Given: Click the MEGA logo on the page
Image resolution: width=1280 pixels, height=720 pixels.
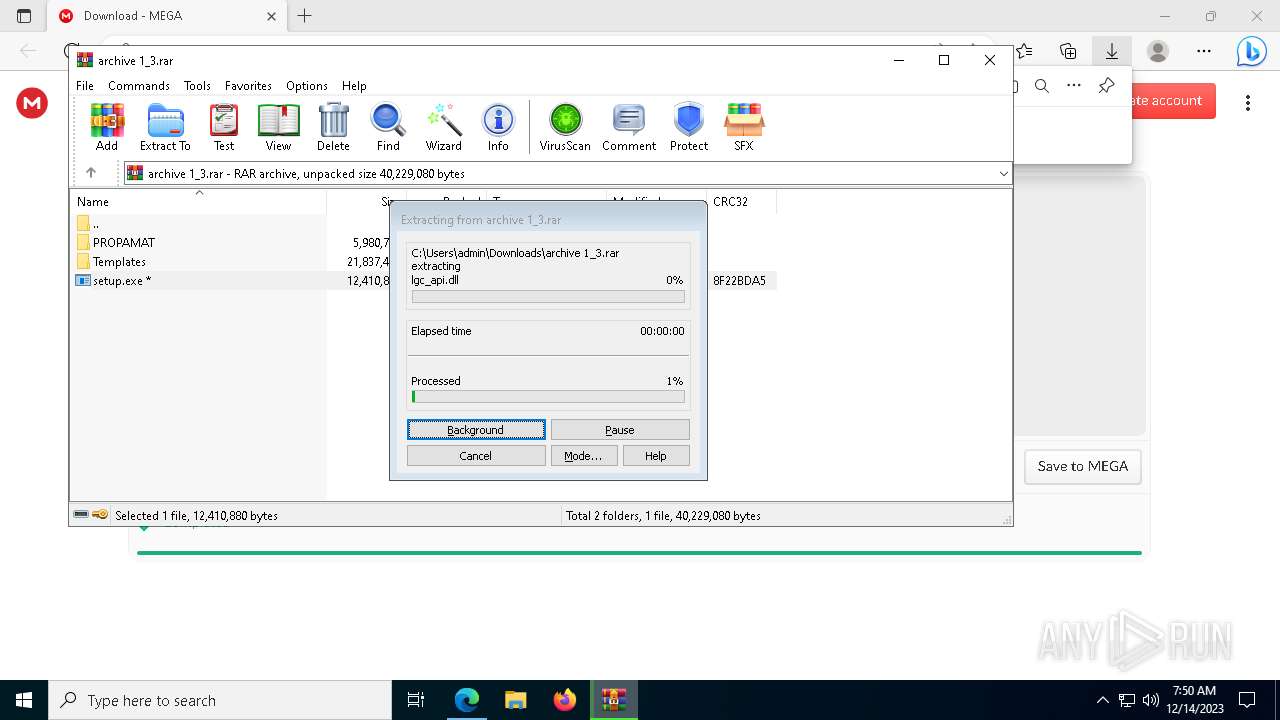Looking at the screenshot, I should pyautogui.click(x=32, y=103).
